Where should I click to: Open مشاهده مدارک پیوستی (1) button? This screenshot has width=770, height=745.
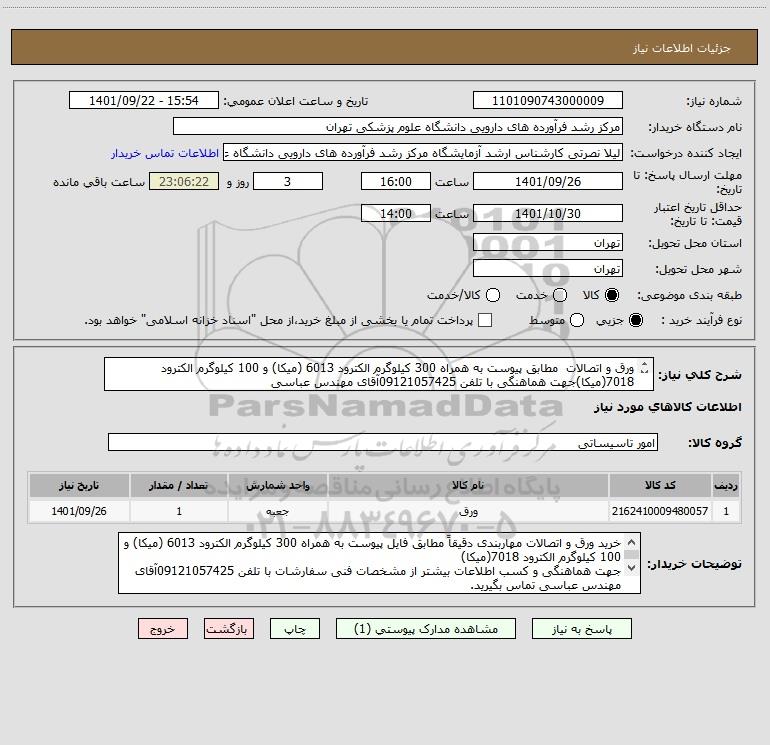click(x=426, y=629)
